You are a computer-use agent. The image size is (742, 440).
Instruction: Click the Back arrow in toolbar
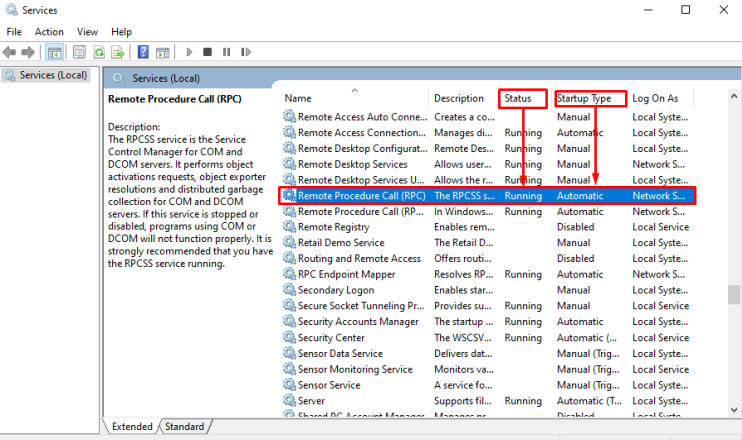coord(11,52)
